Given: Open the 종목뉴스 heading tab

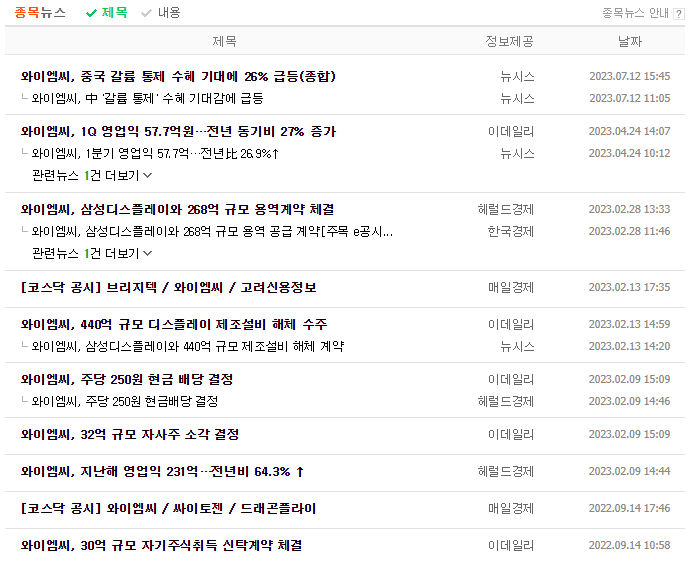Looking at the screenshot, I should click(40, 12).
